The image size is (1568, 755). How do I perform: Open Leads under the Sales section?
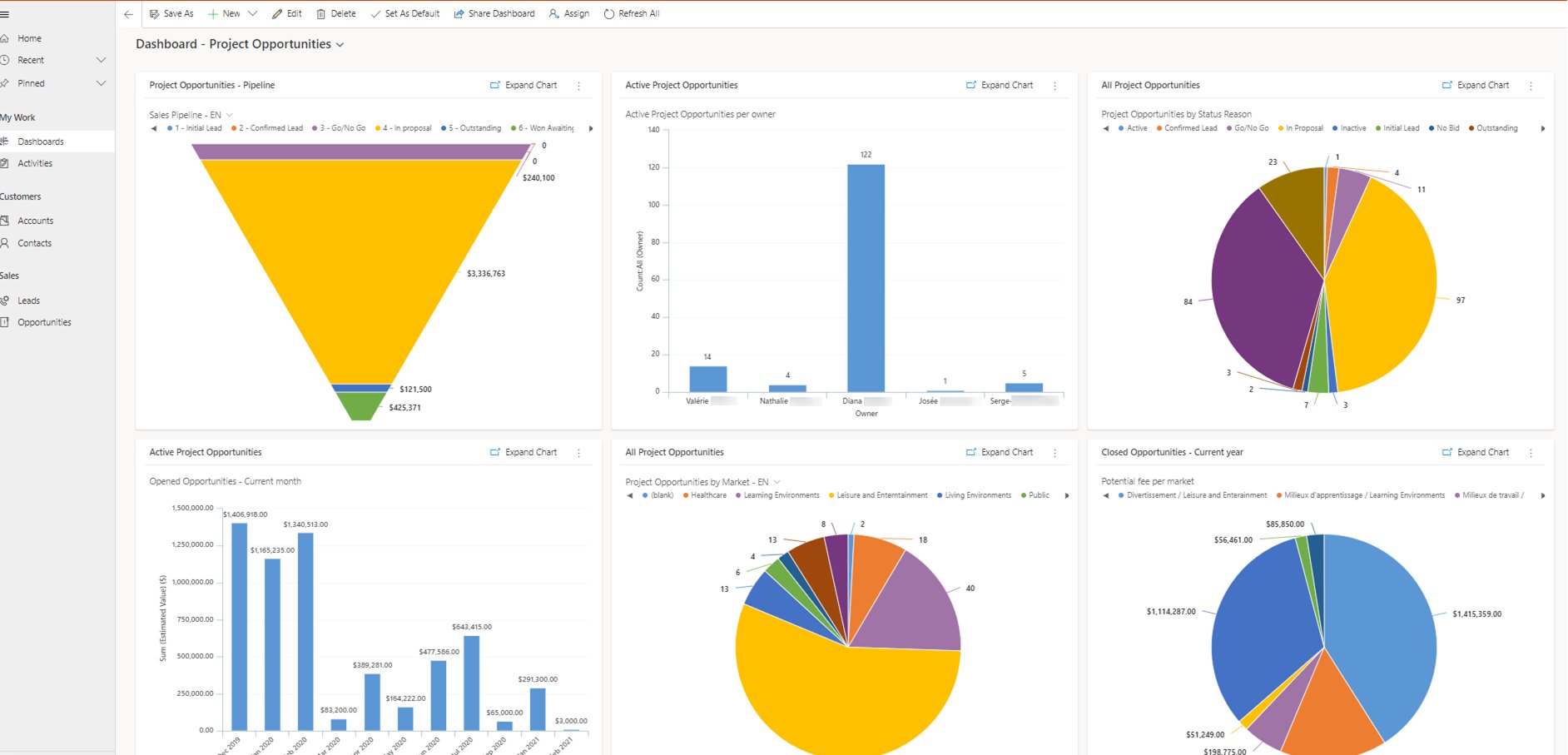tap(28, 300)
